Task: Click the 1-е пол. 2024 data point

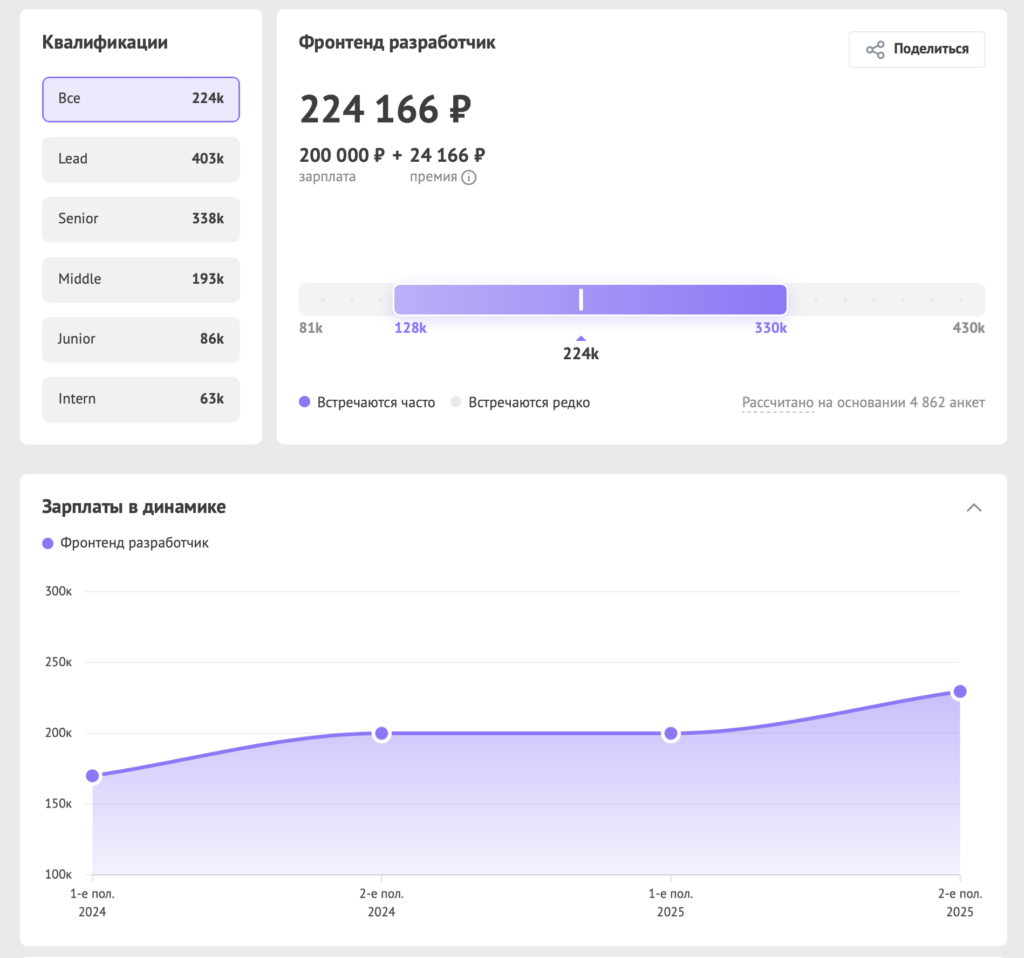Action: pos(93,776)
